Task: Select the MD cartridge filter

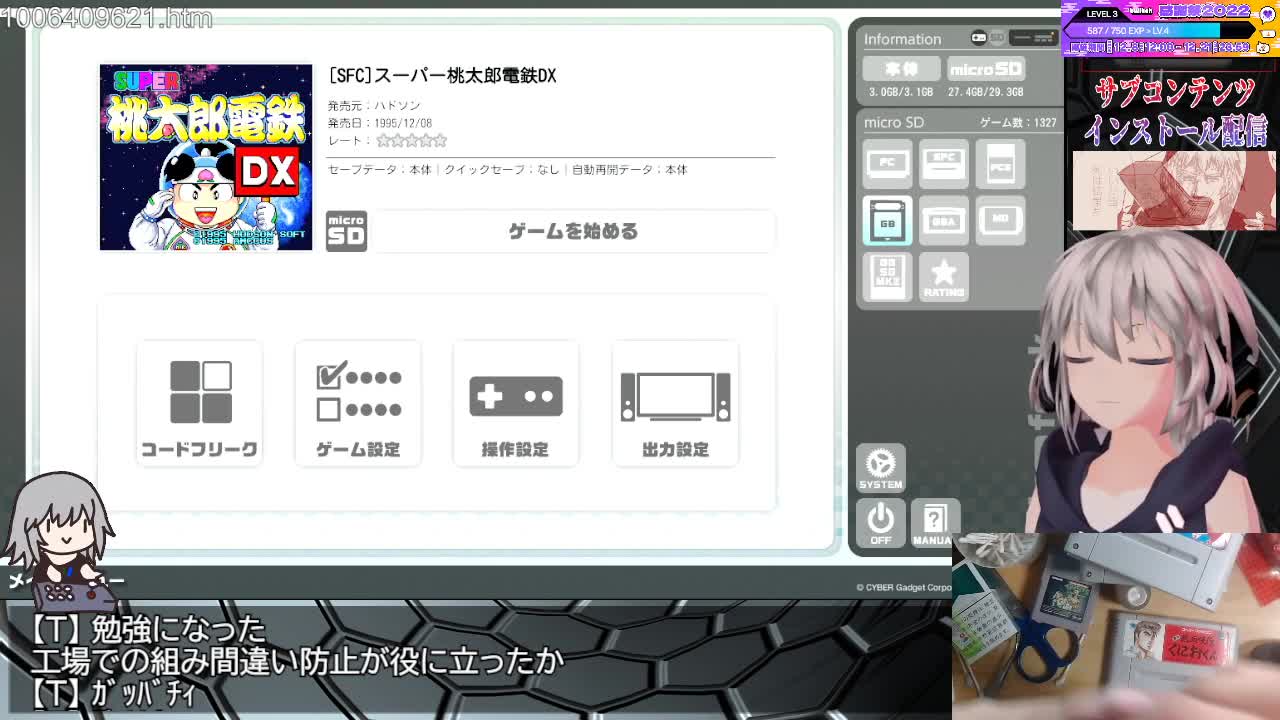Action: tap(1001, 221)
